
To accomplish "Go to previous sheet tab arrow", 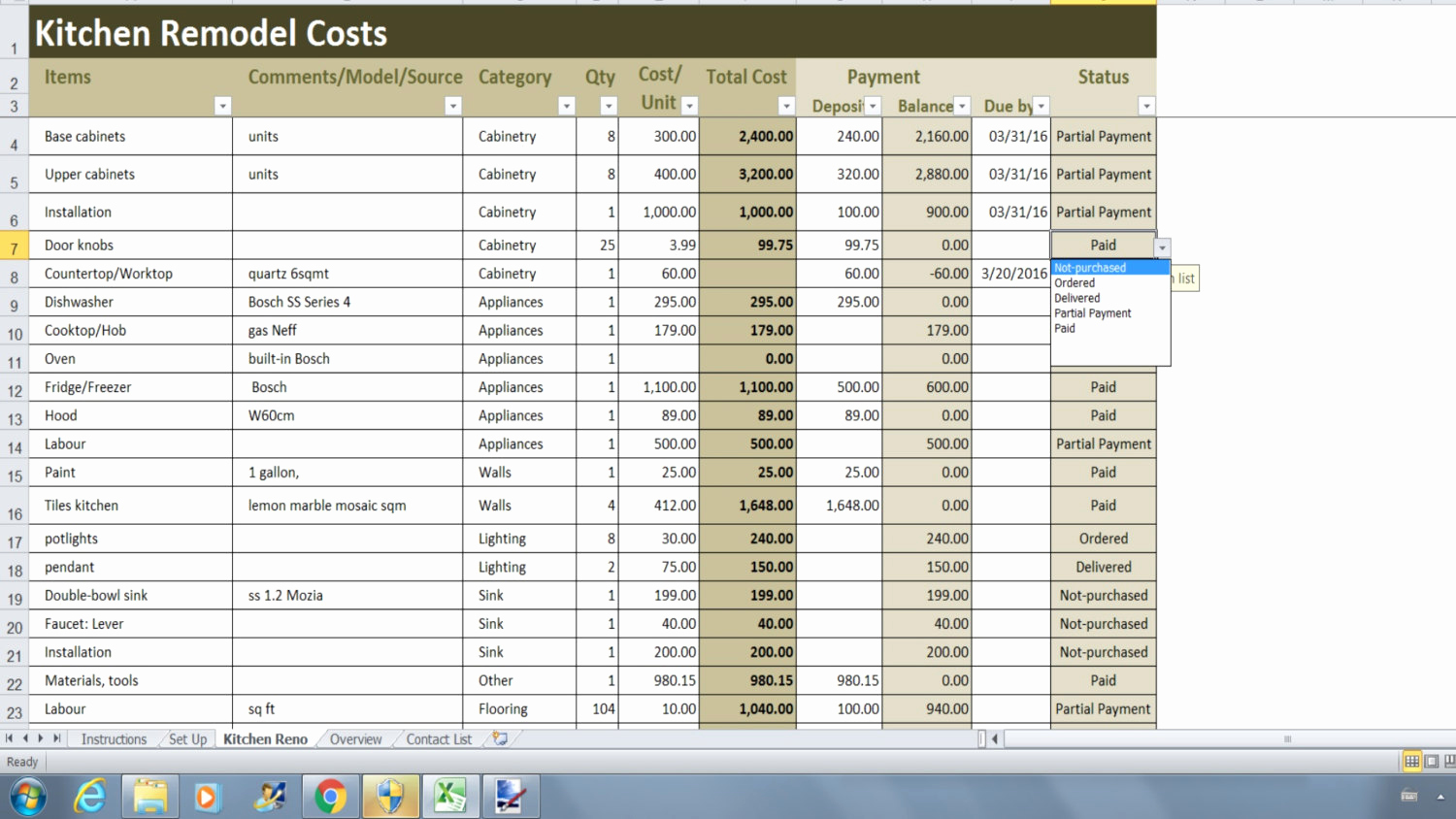I will tap(25, 738).
